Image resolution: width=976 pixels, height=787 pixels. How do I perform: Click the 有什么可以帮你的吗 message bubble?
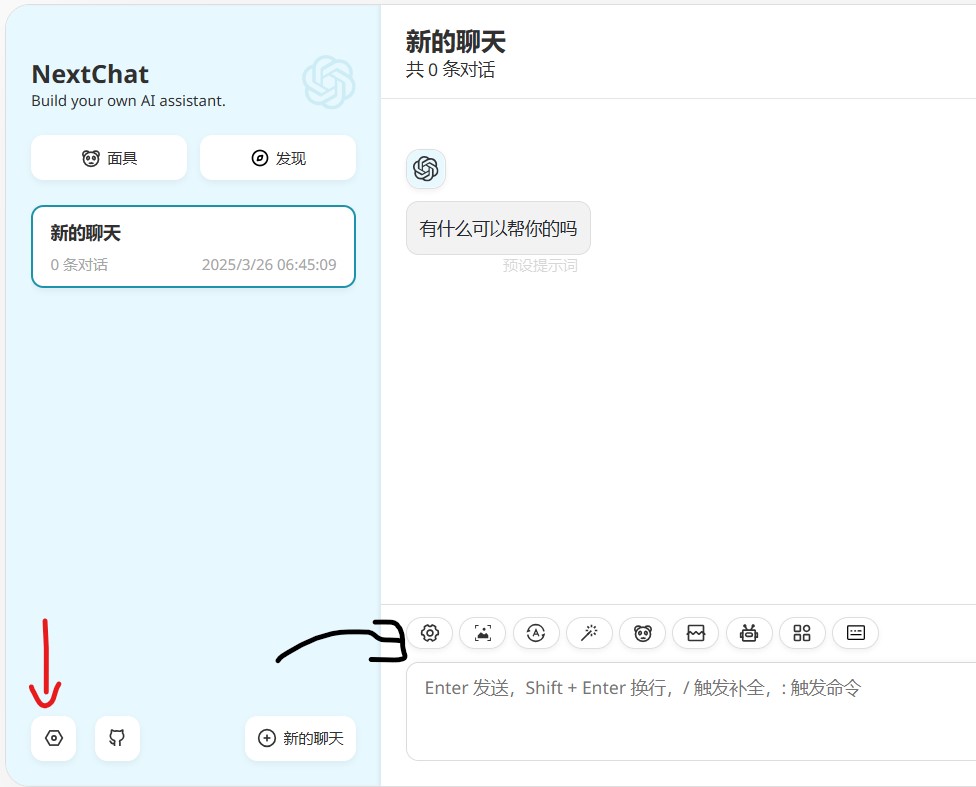498,228
